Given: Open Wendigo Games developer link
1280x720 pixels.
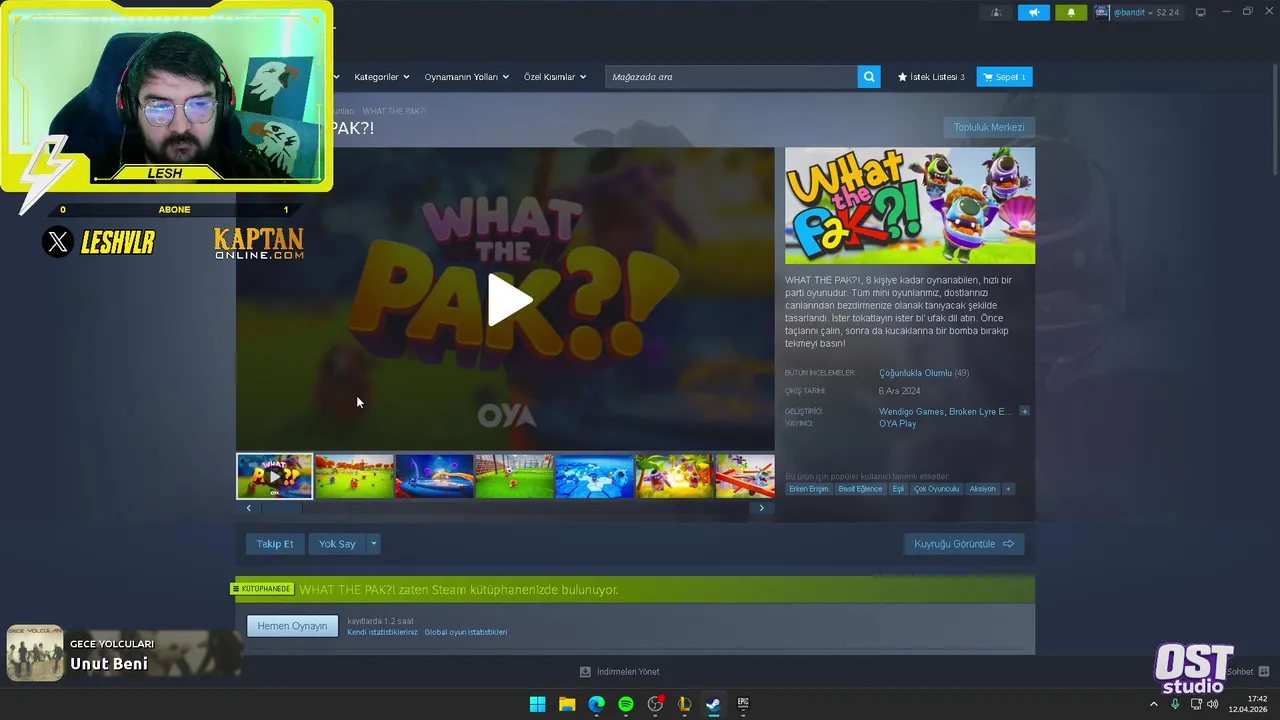Looking at the screenshot, I should 911,411.
